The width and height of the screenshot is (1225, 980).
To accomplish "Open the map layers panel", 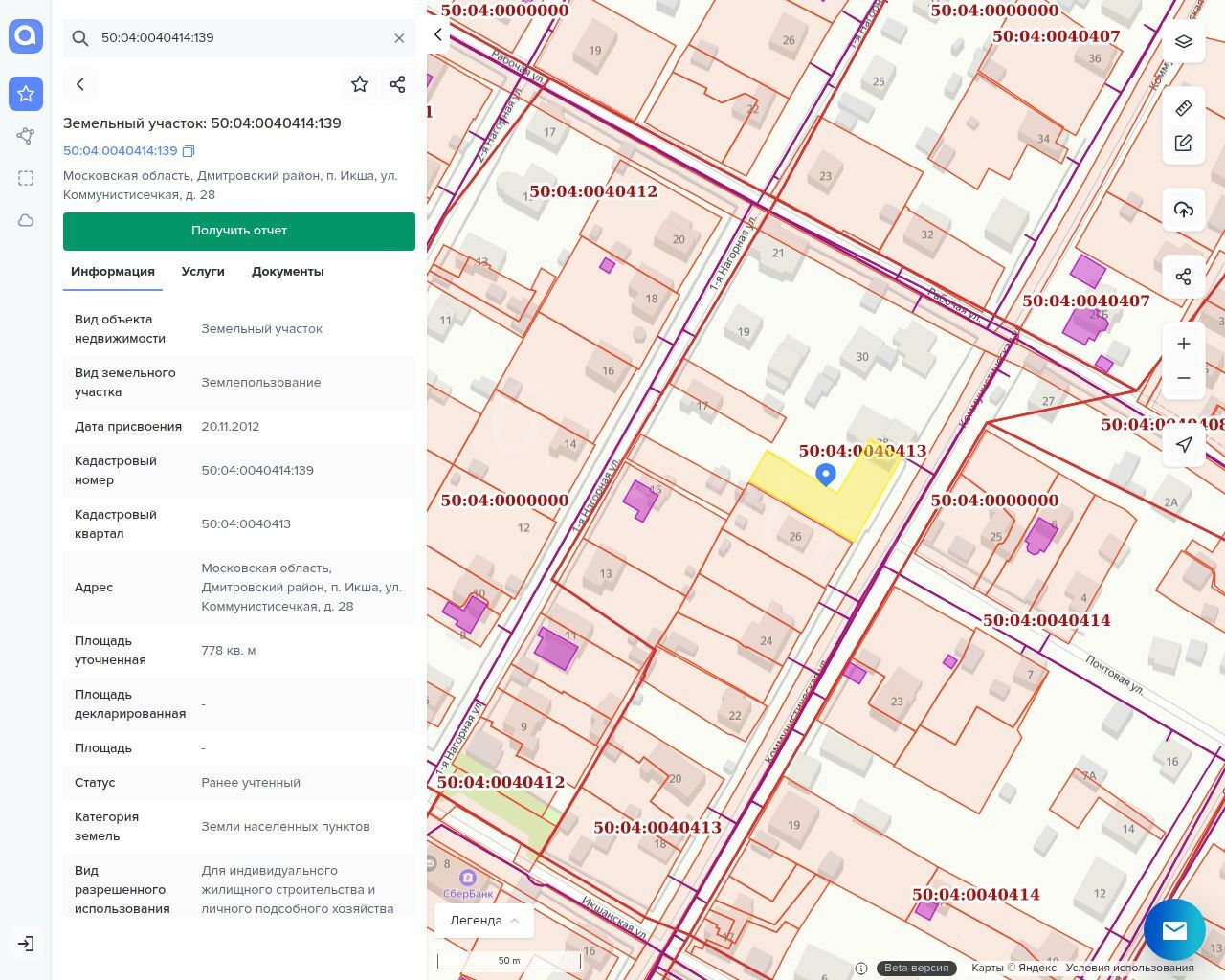I will coord(1184,41).
